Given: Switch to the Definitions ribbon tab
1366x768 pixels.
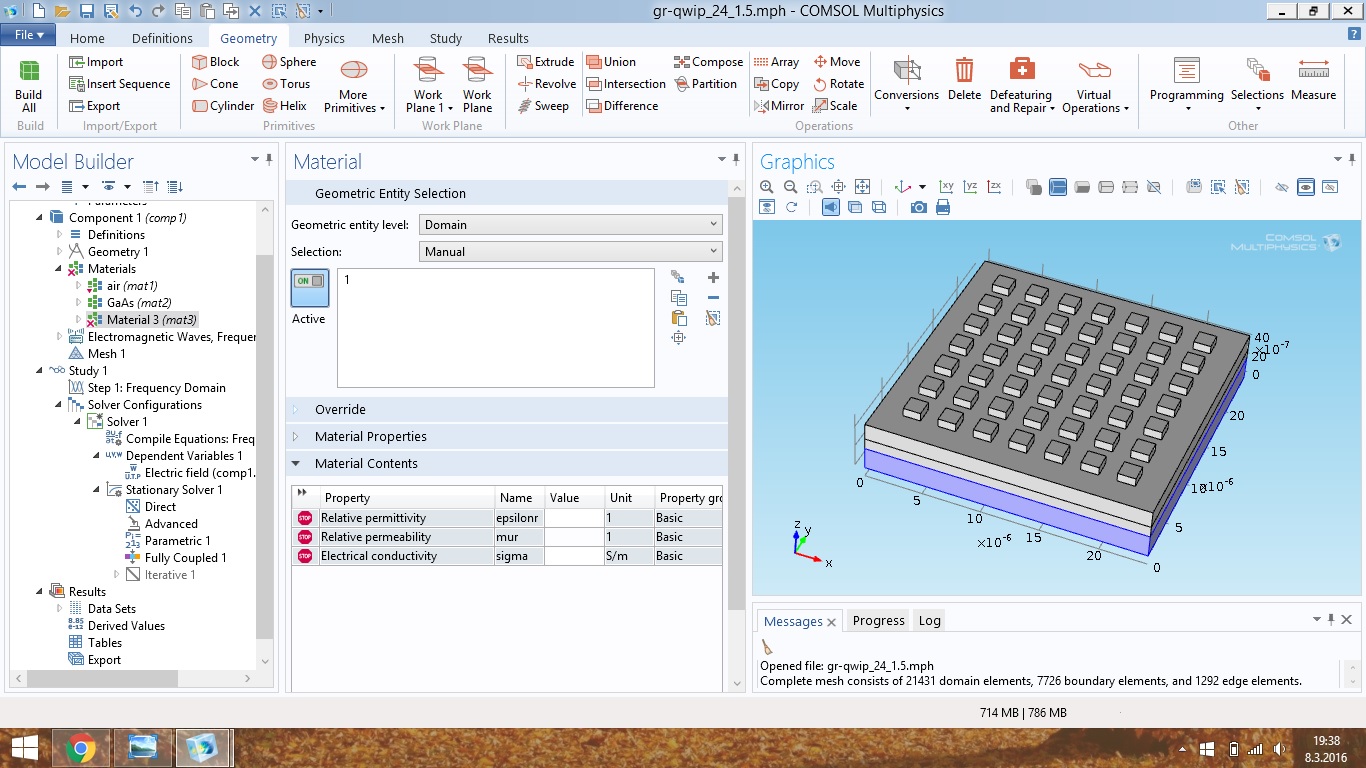Looking at the screenshot, I should click(x=162, y=38).
